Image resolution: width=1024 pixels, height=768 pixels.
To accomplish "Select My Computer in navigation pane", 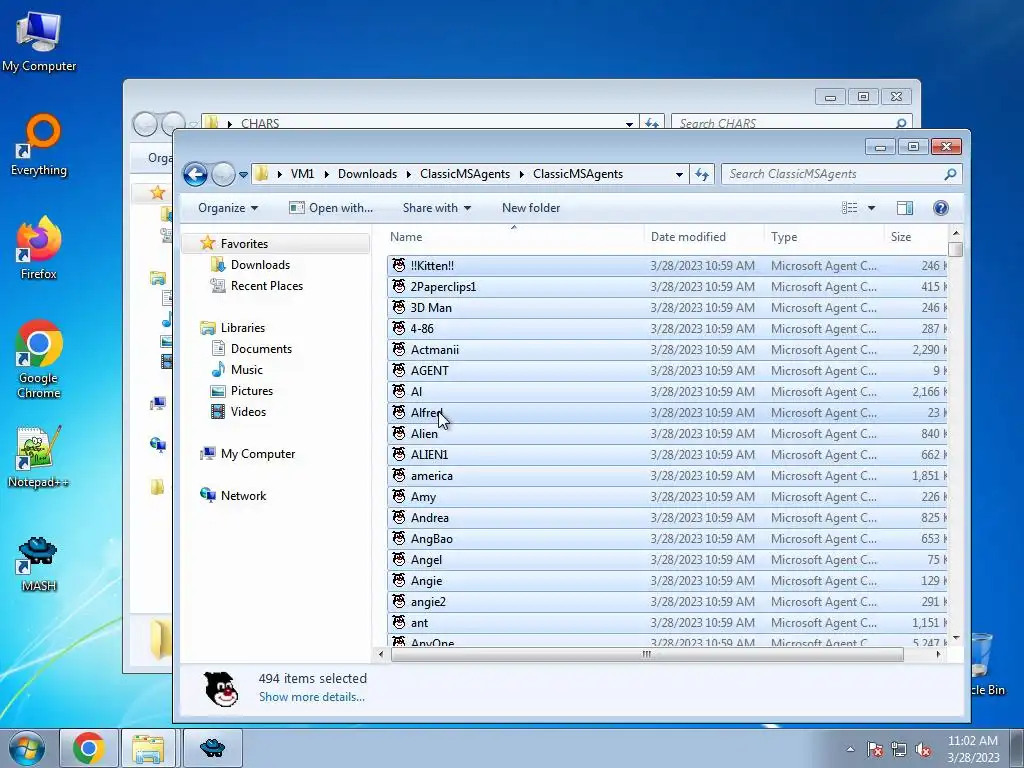I will pyautogui.click(x=257, y=454).
